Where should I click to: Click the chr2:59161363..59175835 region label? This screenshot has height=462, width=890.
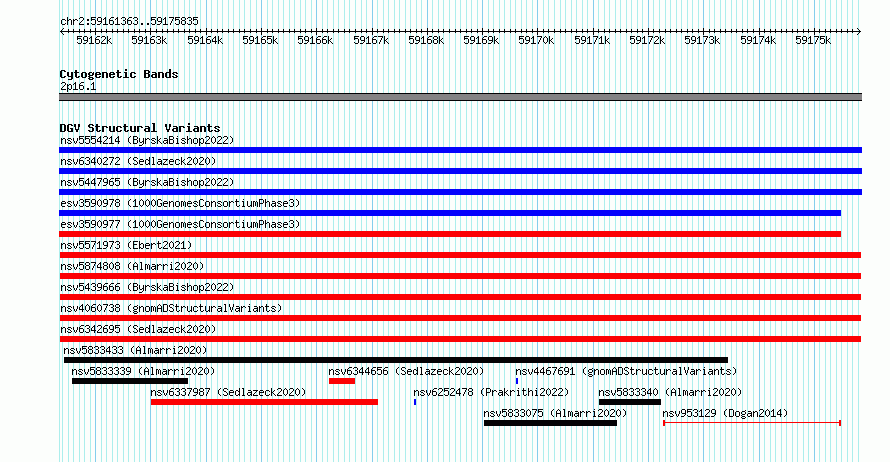click(x=129, y=21)
